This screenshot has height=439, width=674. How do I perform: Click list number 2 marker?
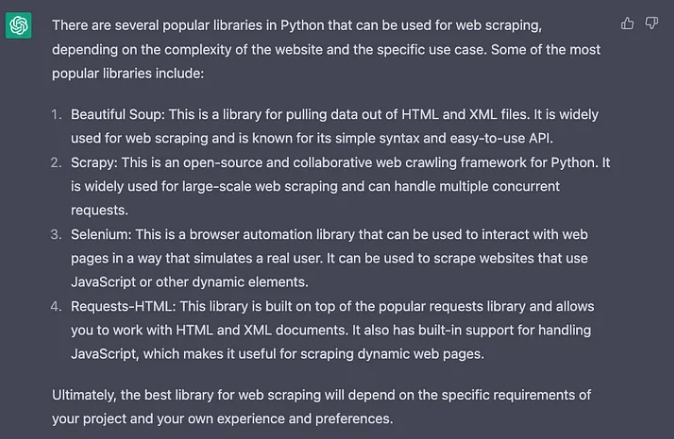(x=57, y=162)
